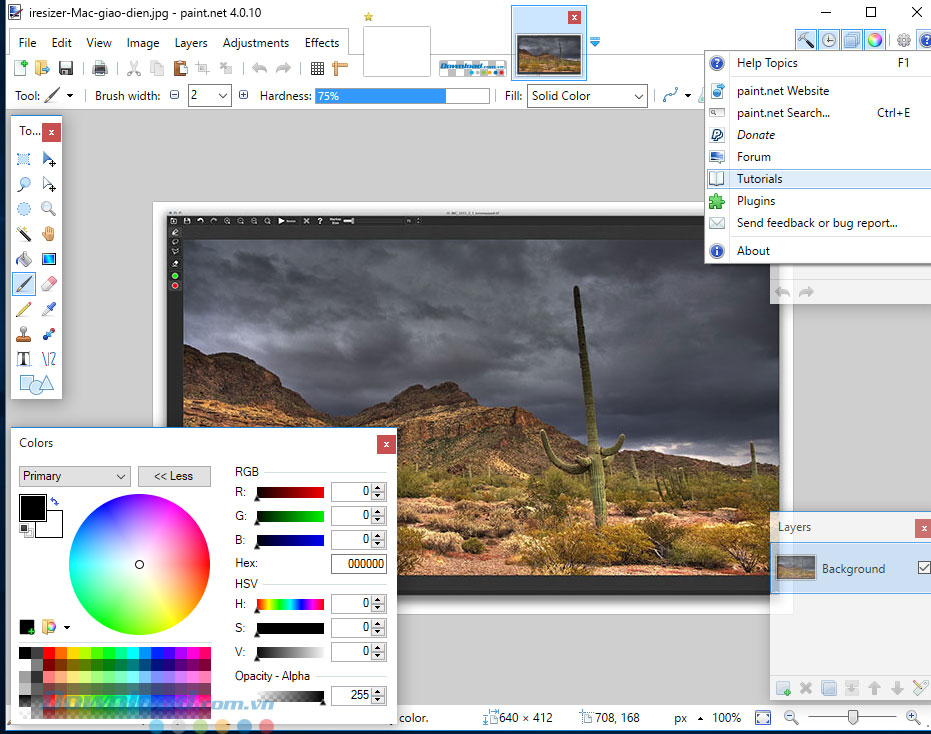Click Add New Layer button

pos(783,688)
